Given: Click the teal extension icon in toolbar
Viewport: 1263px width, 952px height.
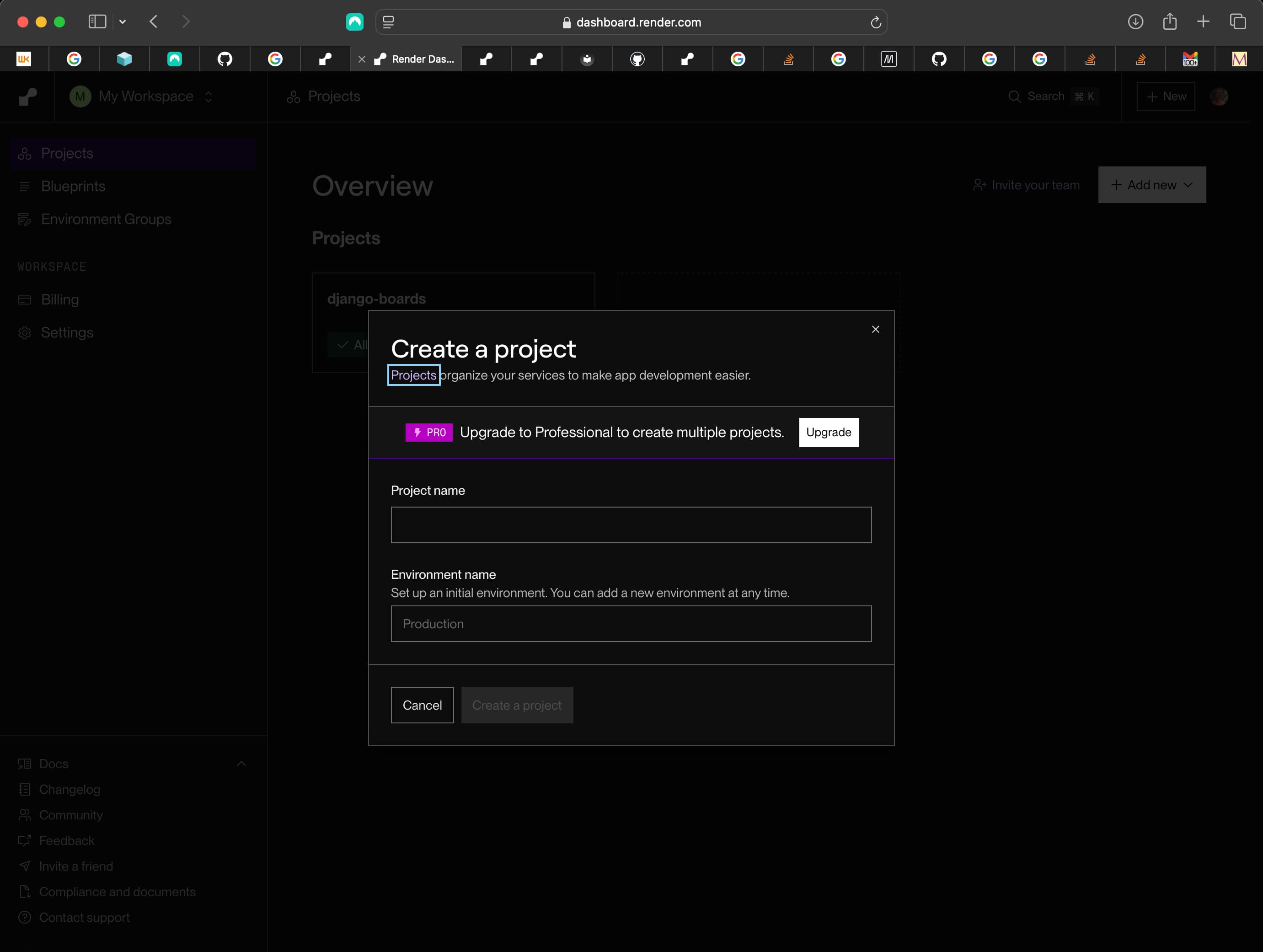Looking at the screenshot, I should pos(354,22).
